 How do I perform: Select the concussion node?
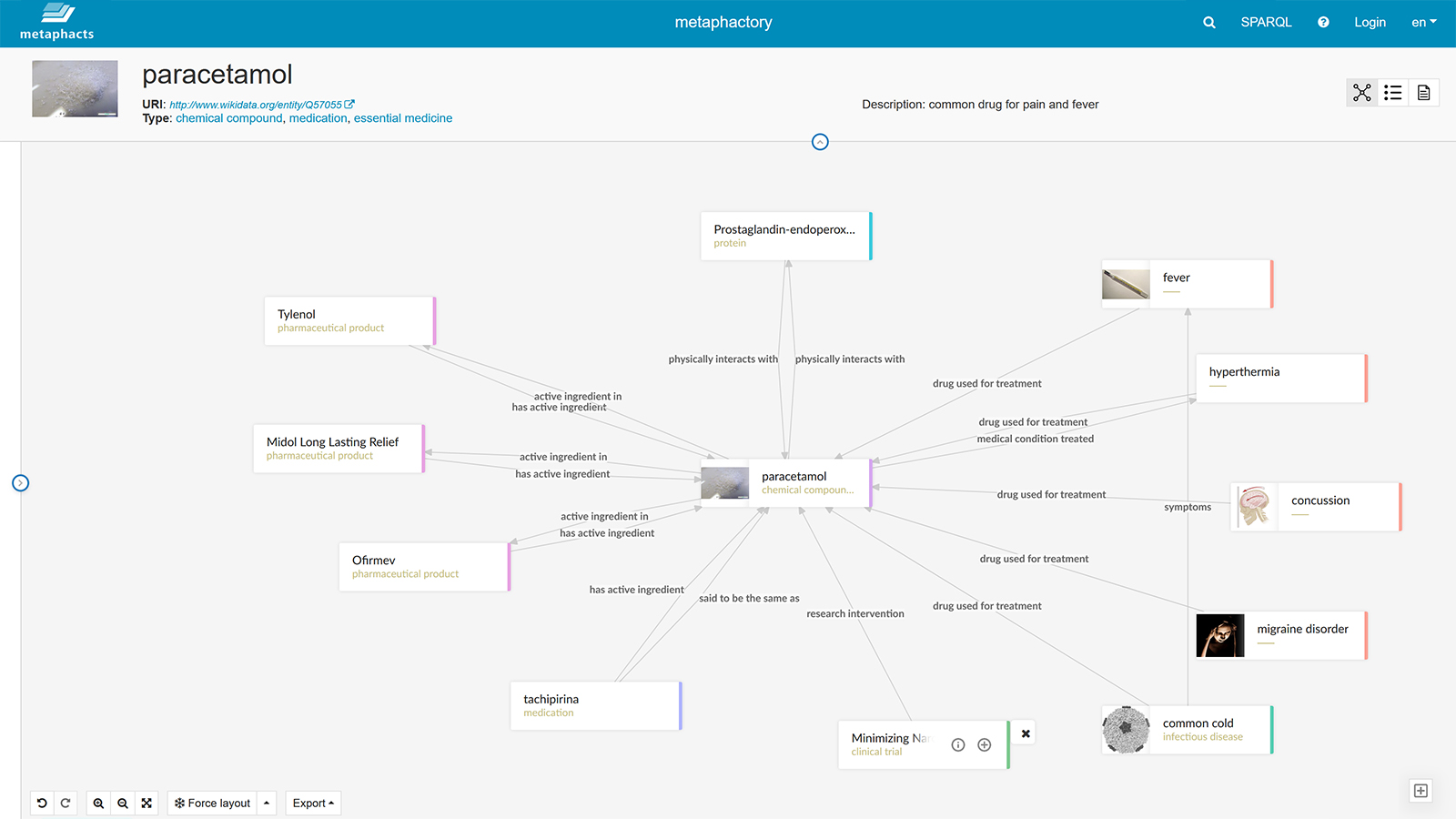coord(1316,507)
